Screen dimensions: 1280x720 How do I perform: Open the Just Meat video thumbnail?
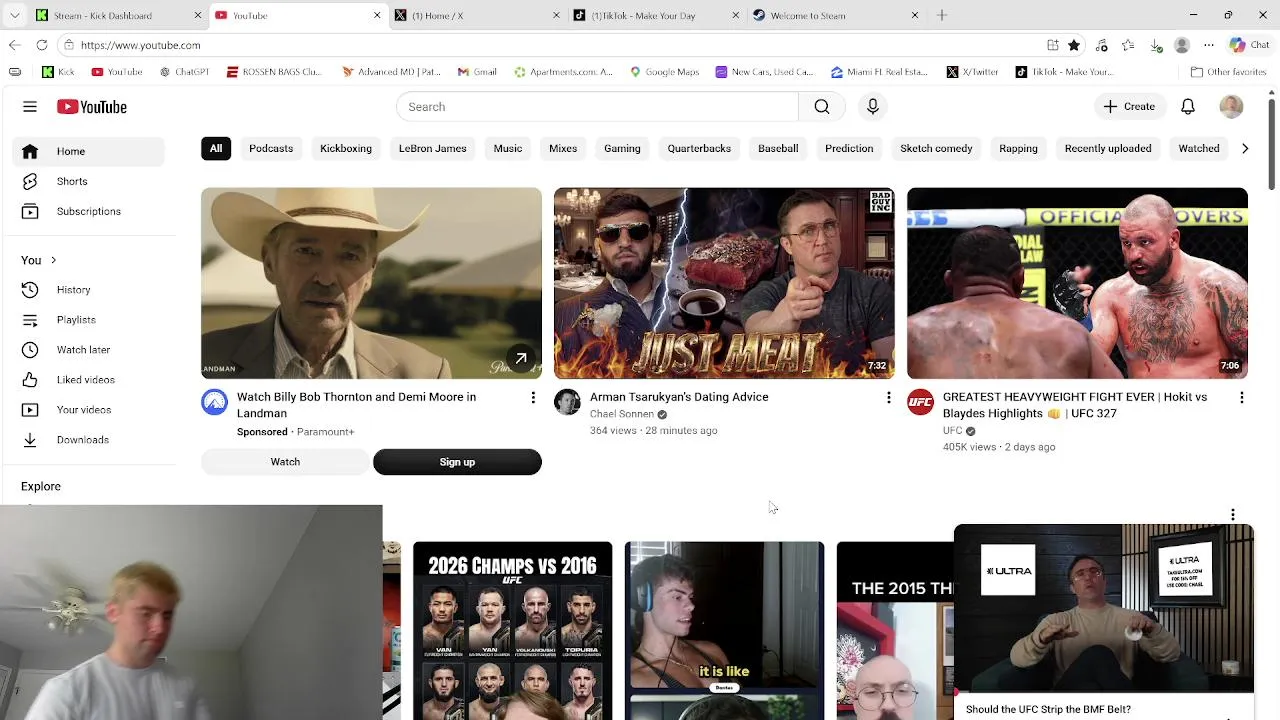point(724,283)
